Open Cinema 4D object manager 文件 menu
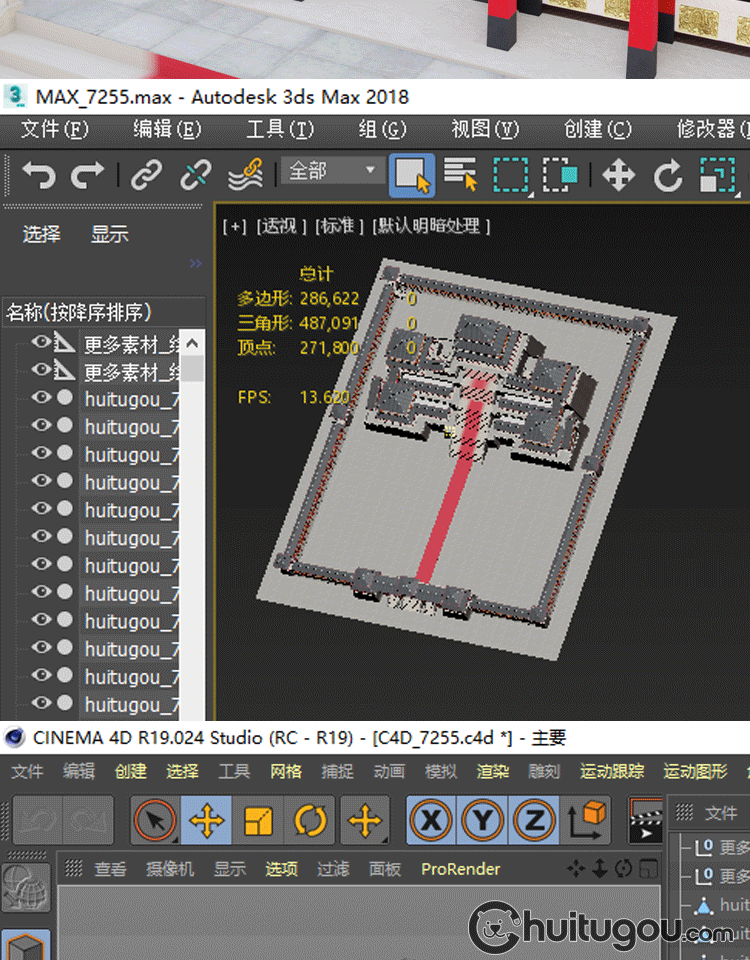This screenshot has height=960, width=750. coord(721,813)
